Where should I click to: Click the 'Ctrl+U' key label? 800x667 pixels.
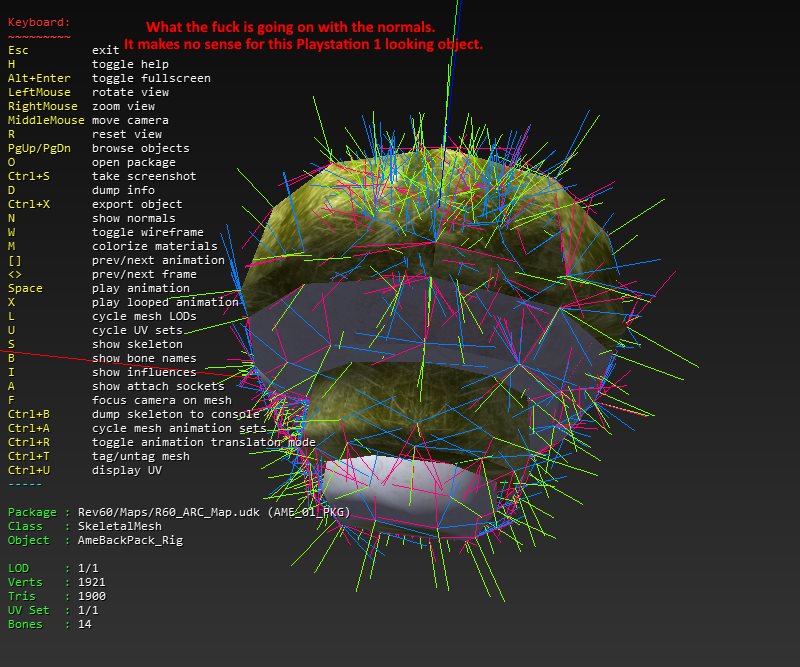29,471
